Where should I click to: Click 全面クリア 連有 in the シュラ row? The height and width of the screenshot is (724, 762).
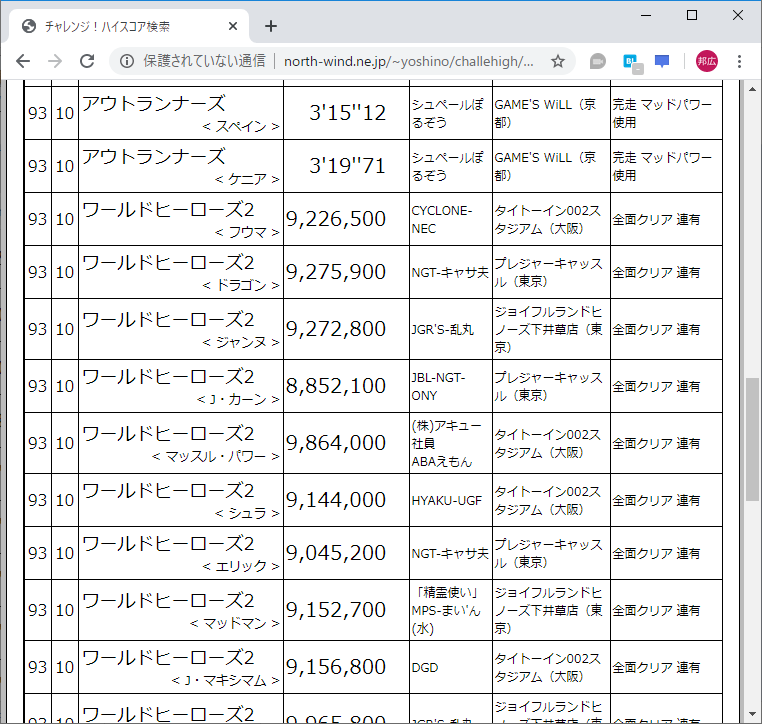[656, 500]
